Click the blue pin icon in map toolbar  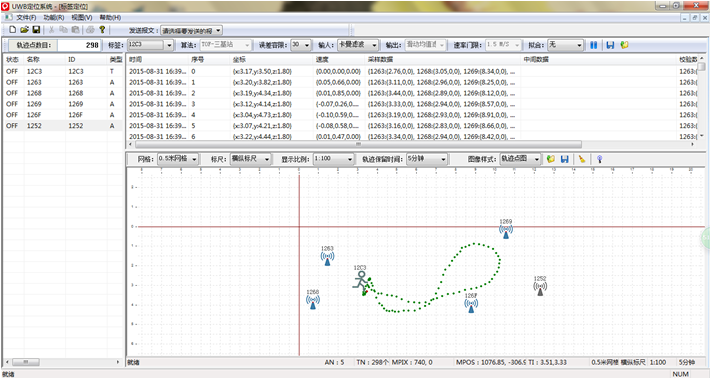point(599,159)
